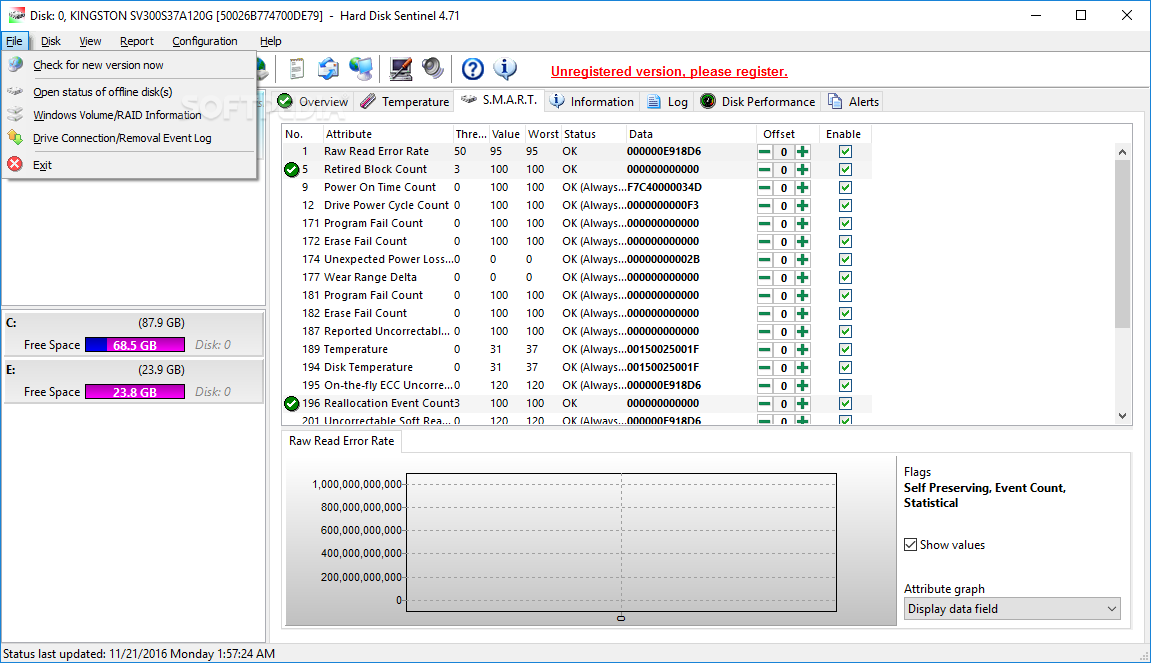This screenshot has width=1151, height=663.
Task: Increase offset for Wear Range Delta
Action: click(802, 278)
